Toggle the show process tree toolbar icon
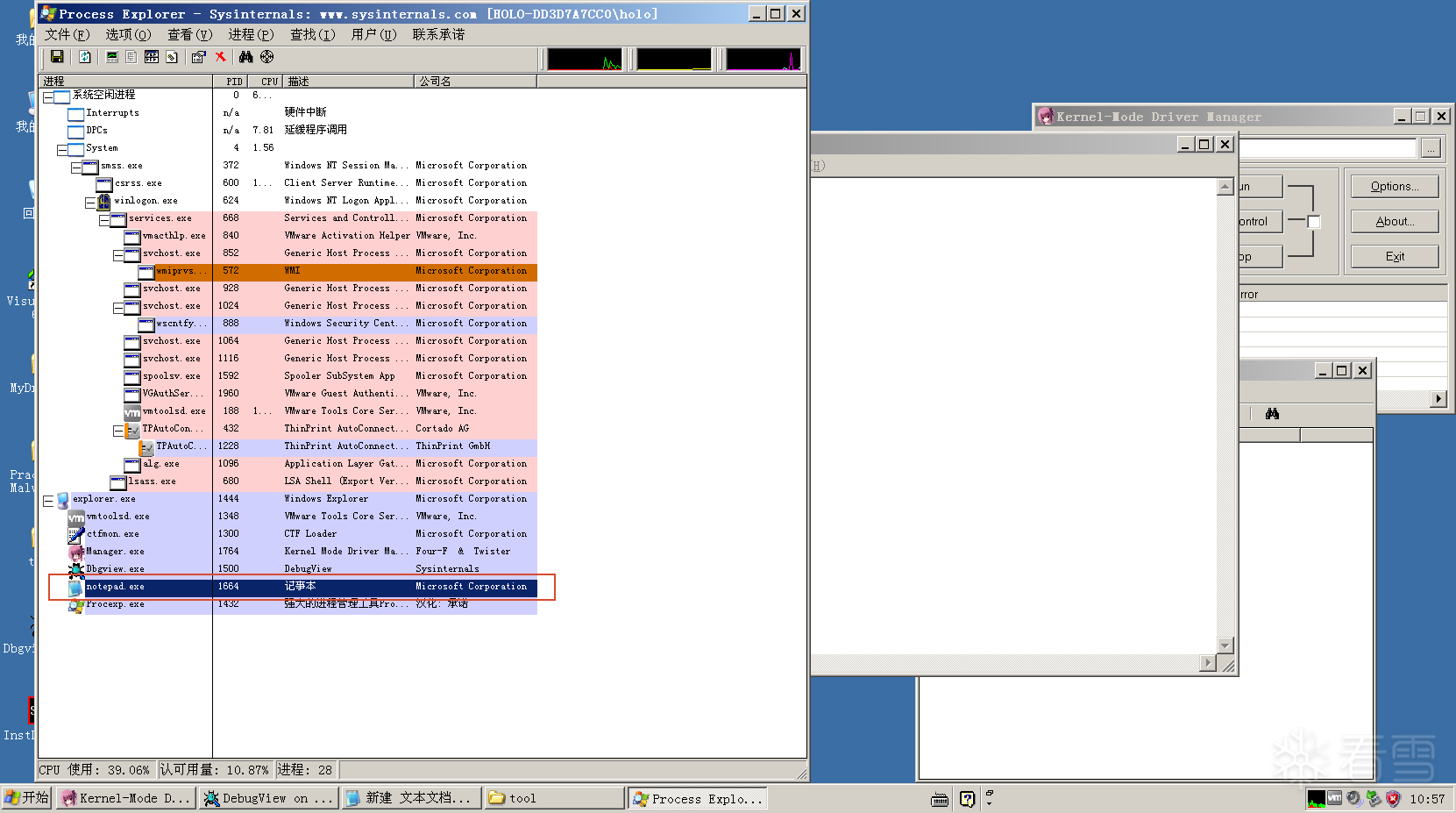1456x813 pixels. point(131,57)
